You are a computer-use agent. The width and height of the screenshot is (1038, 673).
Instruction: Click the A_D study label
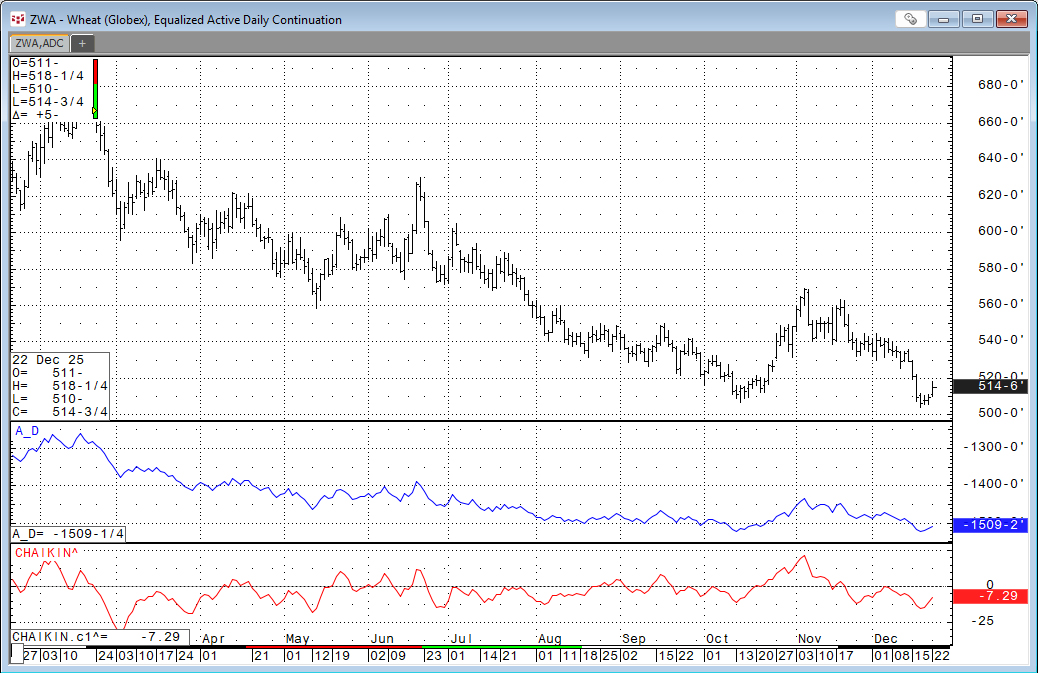tap(27, 431)
